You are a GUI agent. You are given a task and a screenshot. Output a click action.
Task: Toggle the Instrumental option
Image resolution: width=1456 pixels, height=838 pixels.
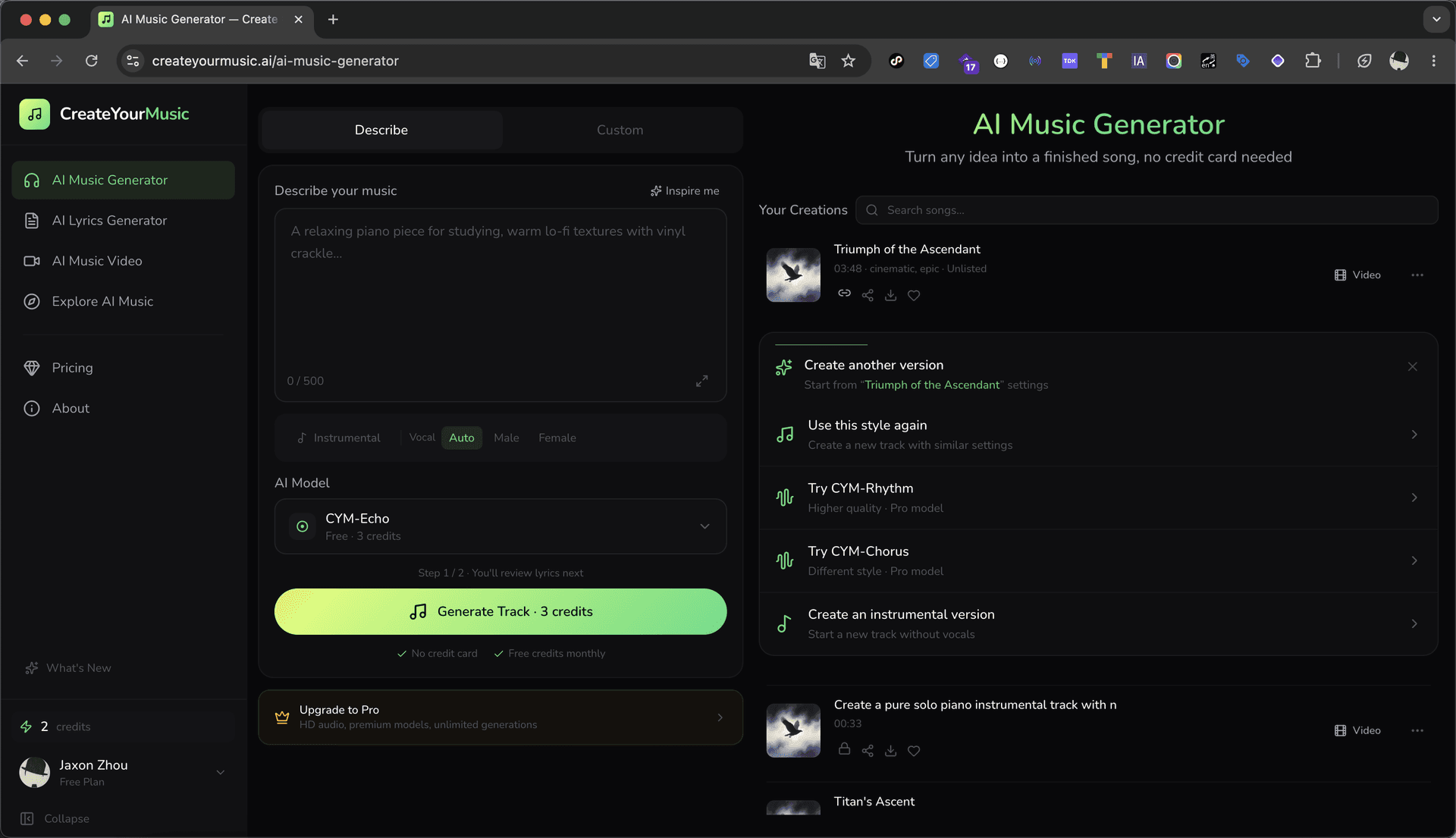click(x=338, y=438)
